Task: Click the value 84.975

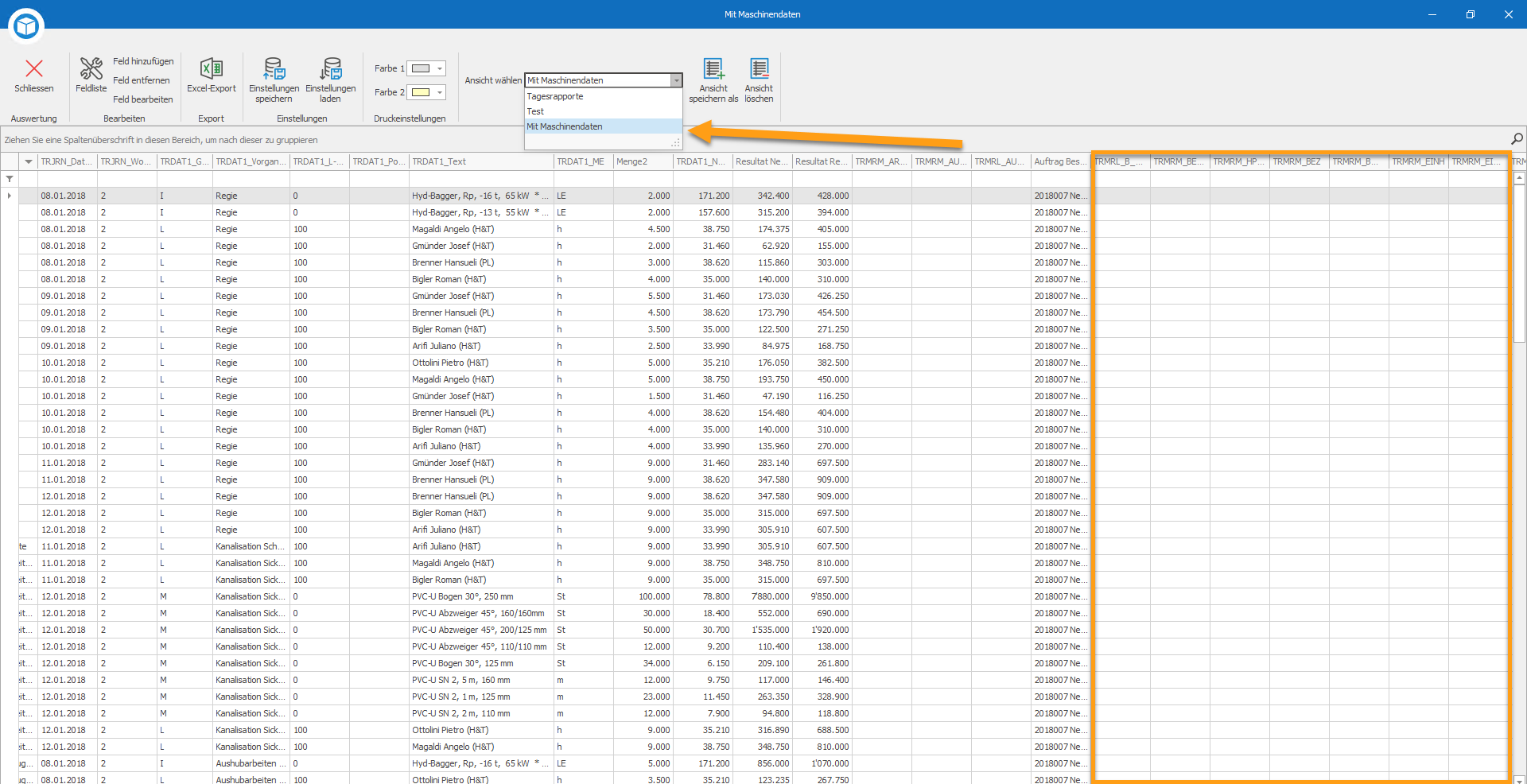Action: tap(776, 346)
